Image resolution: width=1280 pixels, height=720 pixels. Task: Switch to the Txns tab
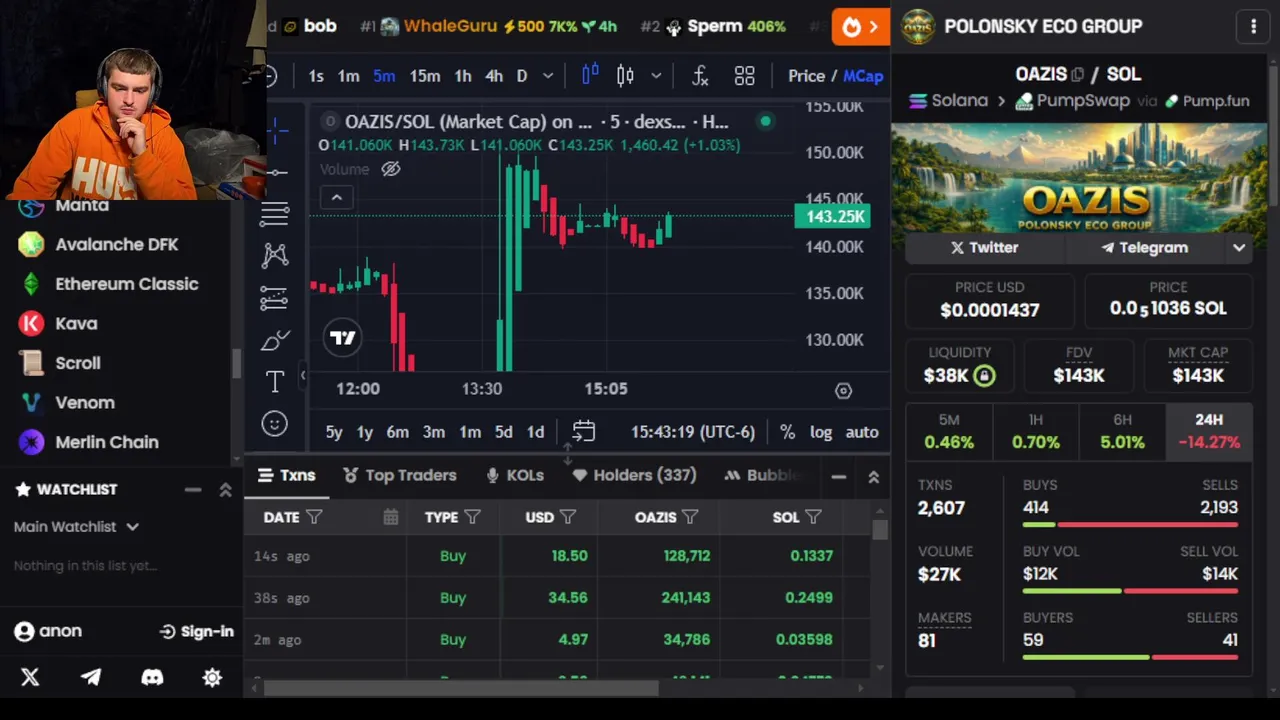(x=286, y=475)
